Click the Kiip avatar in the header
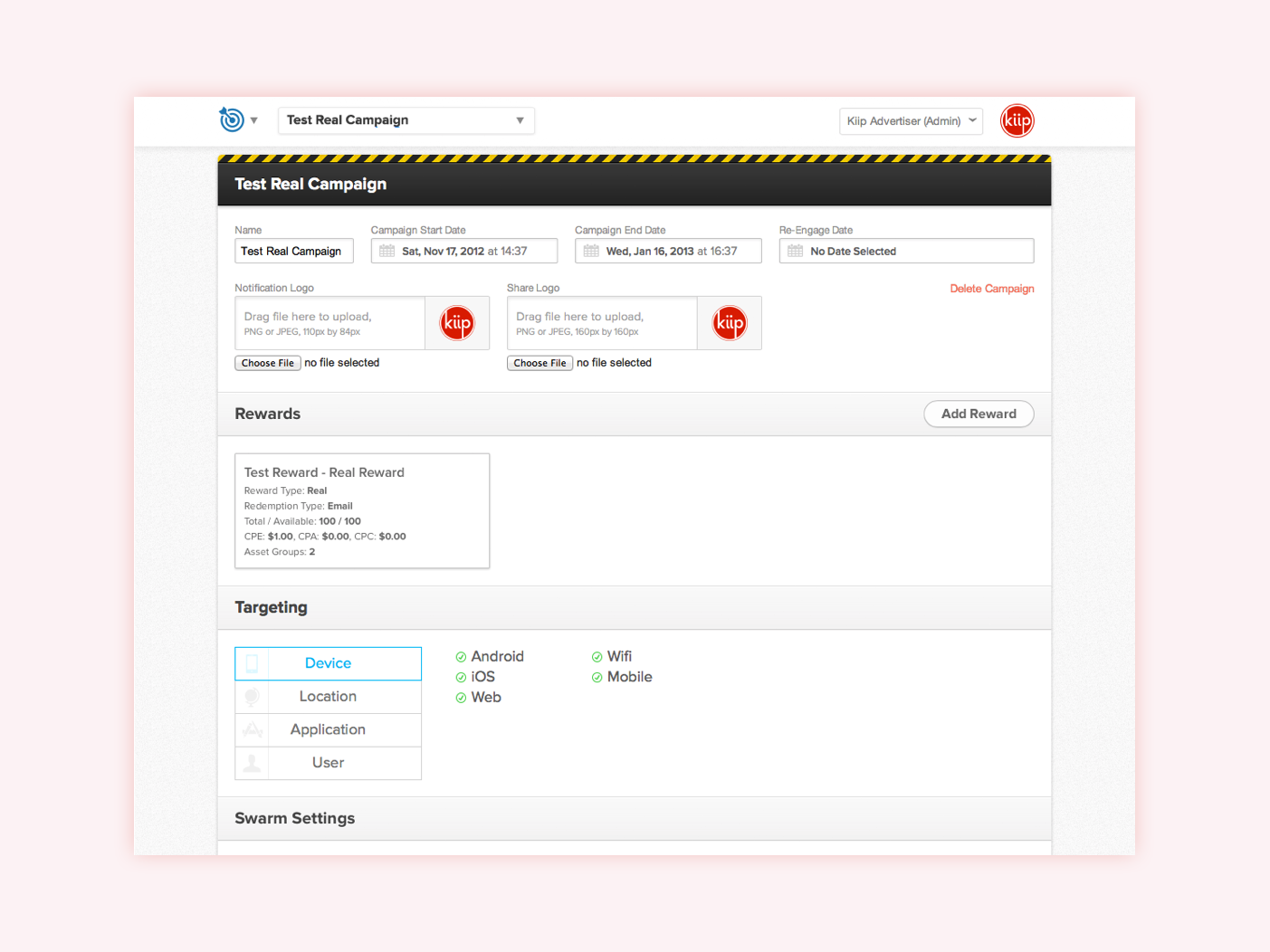The height and width of the screenshot is (952, 1270). 1017,120
